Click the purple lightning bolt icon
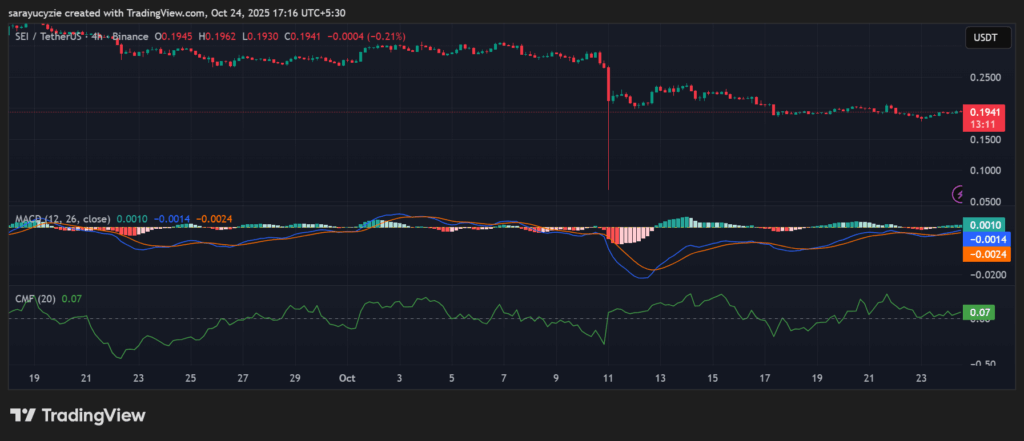The image size is (1024, 441). (960, 193)
